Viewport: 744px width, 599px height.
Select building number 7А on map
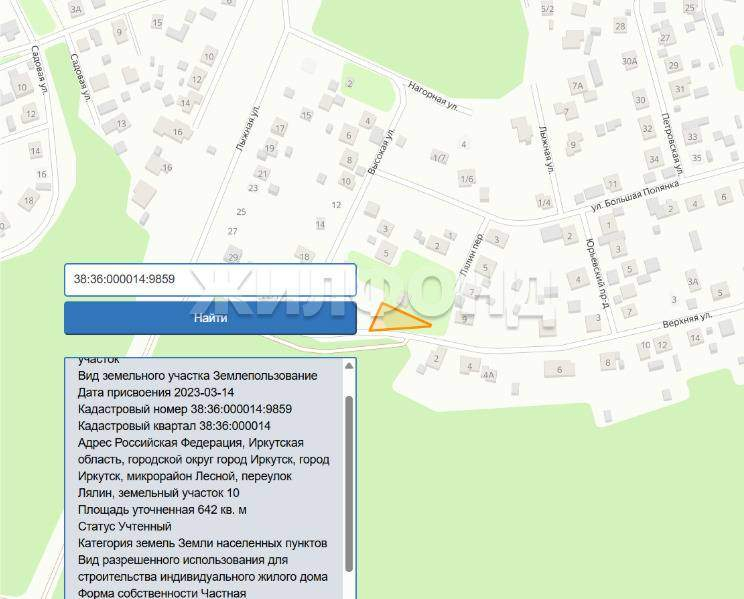(576, 86)
